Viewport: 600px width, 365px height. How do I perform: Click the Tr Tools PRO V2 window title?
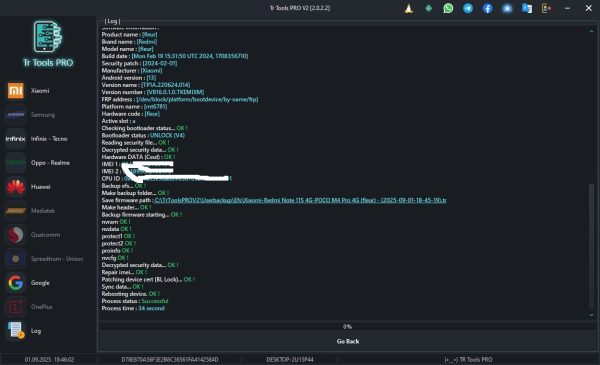300,8
